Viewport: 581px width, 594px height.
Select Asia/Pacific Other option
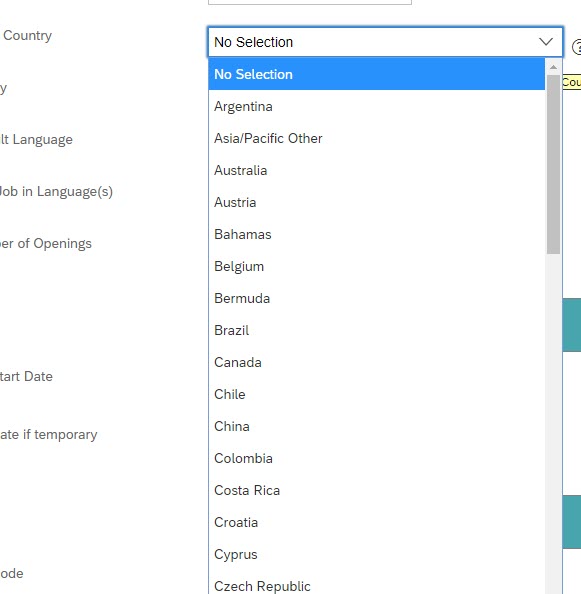[376, 138]
